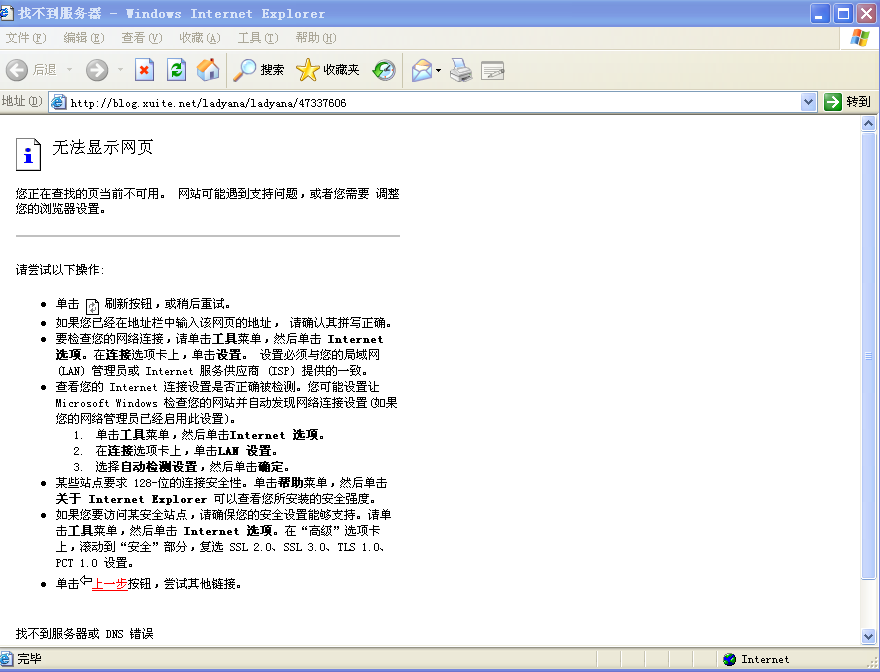880x672 pixels.
Task: Click the 地址(D) label
Action: coord(22,102)
